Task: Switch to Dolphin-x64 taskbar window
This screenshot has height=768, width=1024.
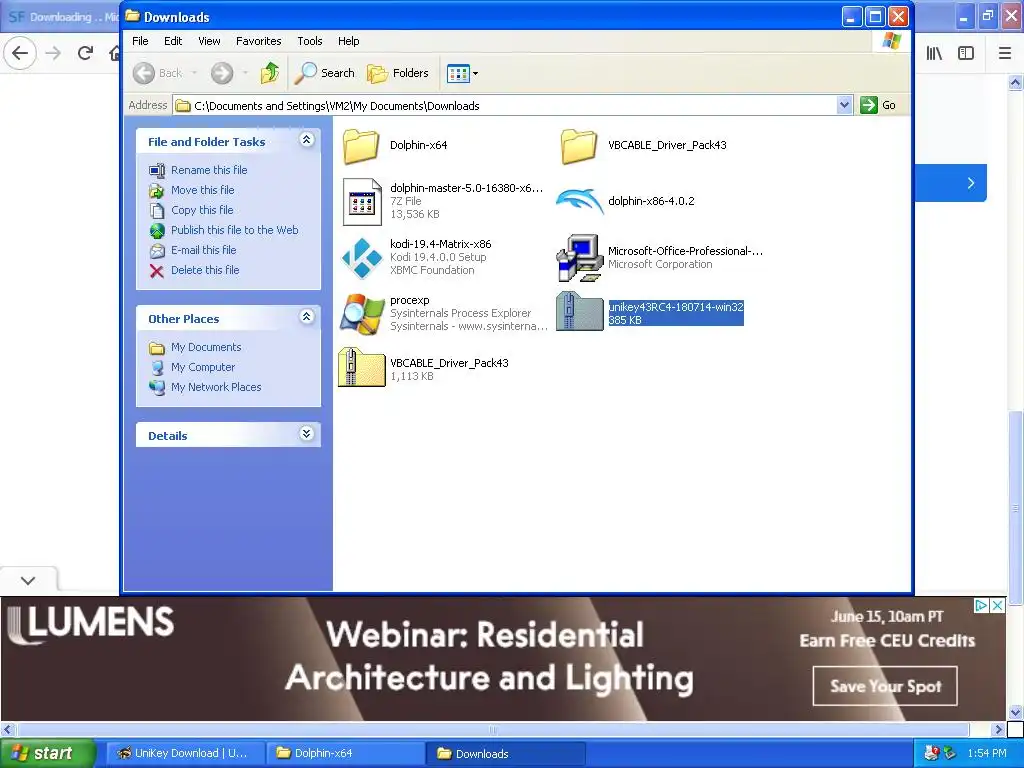Action: (345, 754)
